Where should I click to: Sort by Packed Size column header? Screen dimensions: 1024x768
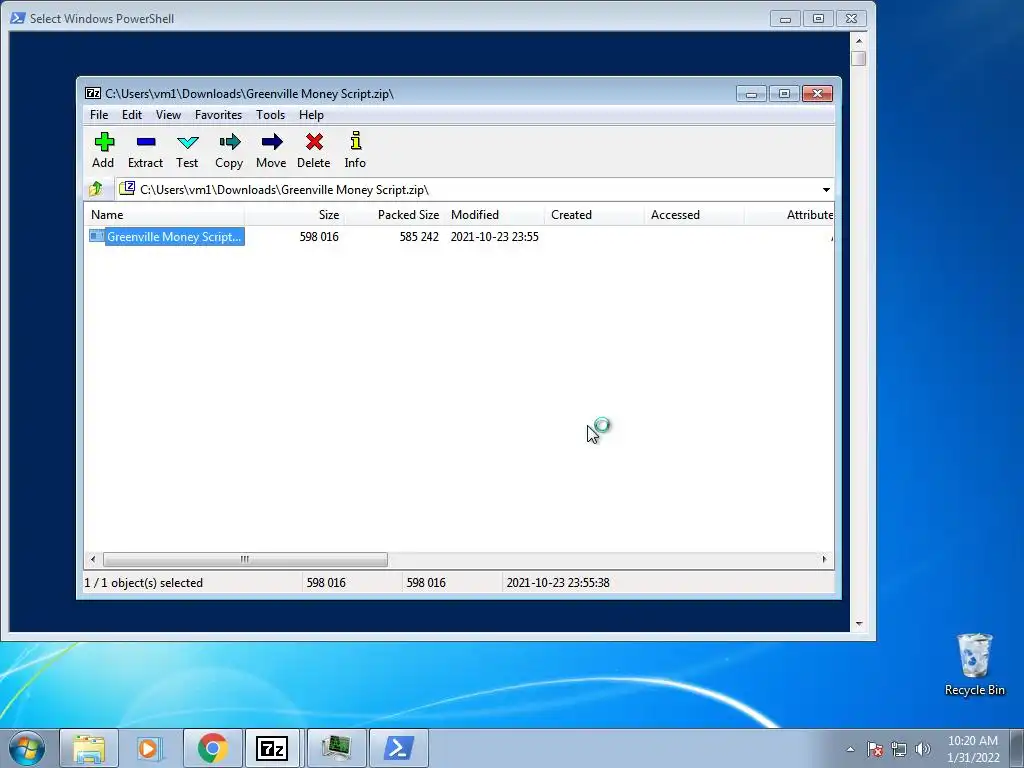click(394, 215)
